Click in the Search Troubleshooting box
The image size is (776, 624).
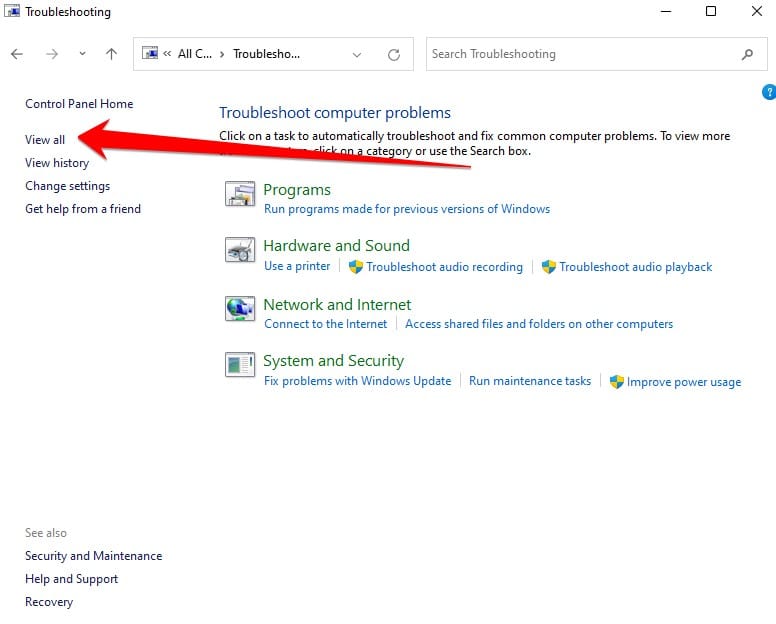596,54
